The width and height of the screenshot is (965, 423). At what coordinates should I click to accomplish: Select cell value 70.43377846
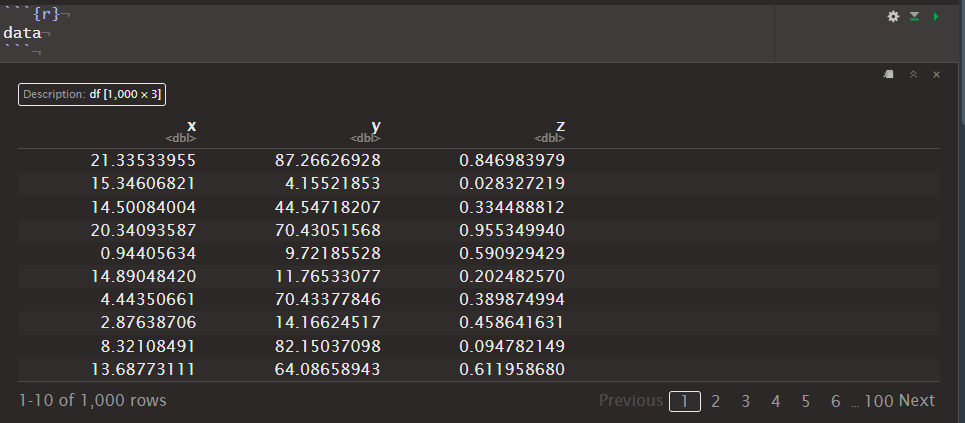(x=327, y=299)
